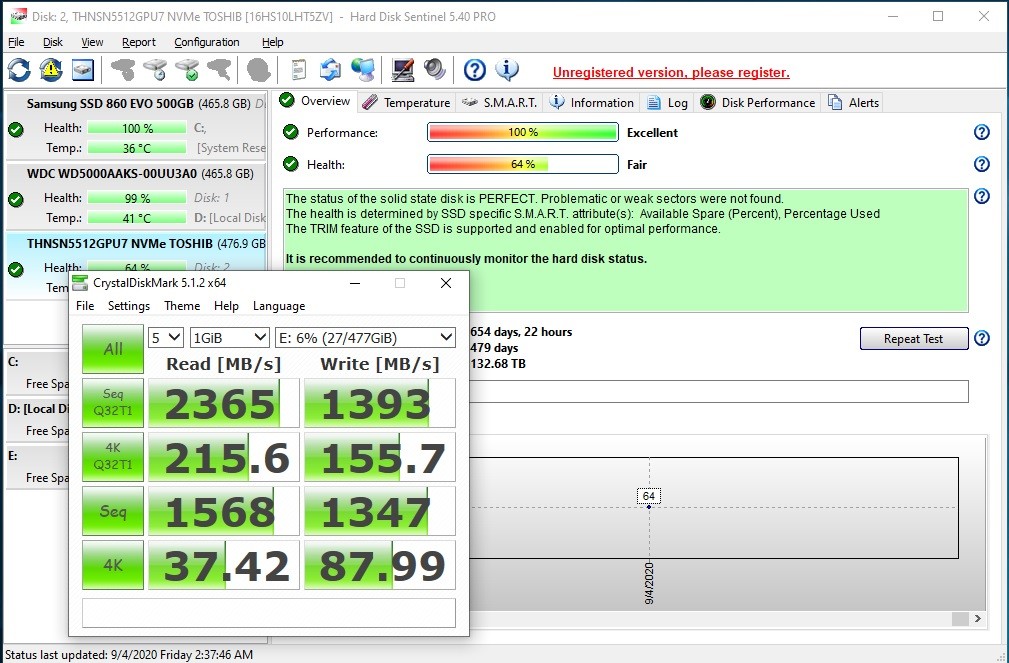Click the help icon beside Repeat Test
Screen dimensions: 1009x663
coord(981,339)
